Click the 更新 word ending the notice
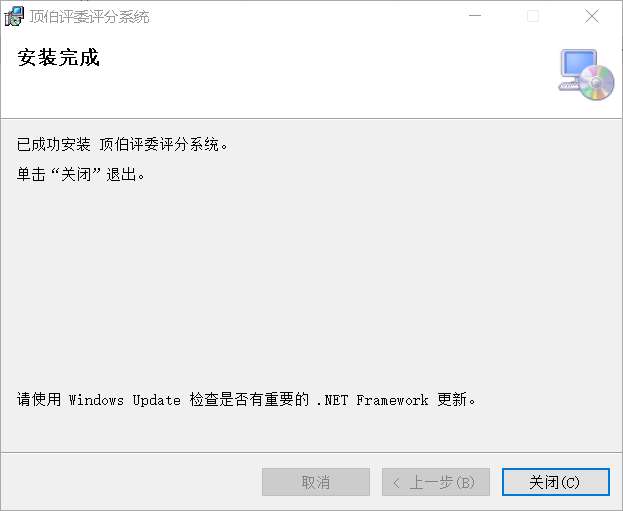 point(452,399)
